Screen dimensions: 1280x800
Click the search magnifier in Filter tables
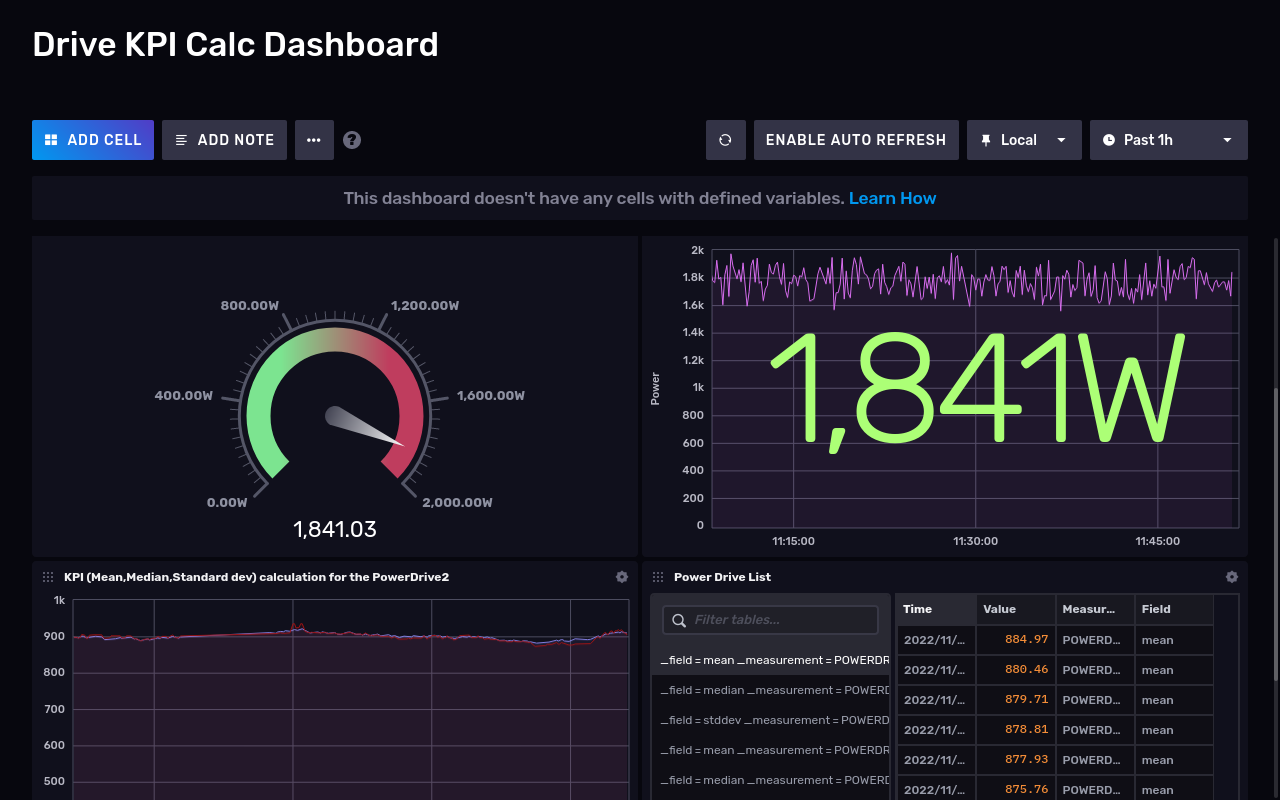click(677, 619)
